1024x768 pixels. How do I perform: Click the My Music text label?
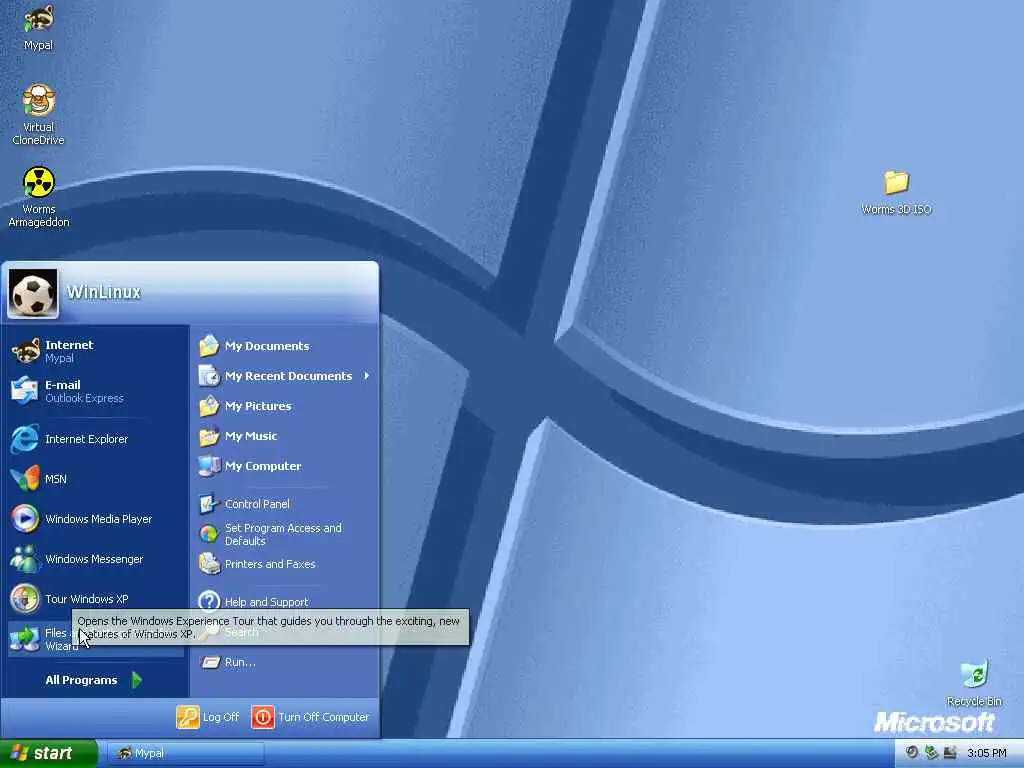251,436
